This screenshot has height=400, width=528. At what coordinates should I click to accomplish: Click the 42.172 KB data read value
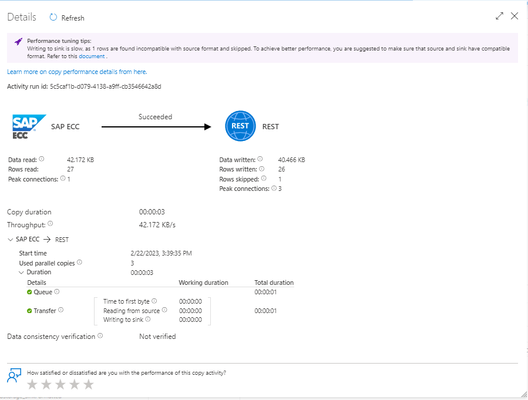pyautogui.click(x=80, y=160)
